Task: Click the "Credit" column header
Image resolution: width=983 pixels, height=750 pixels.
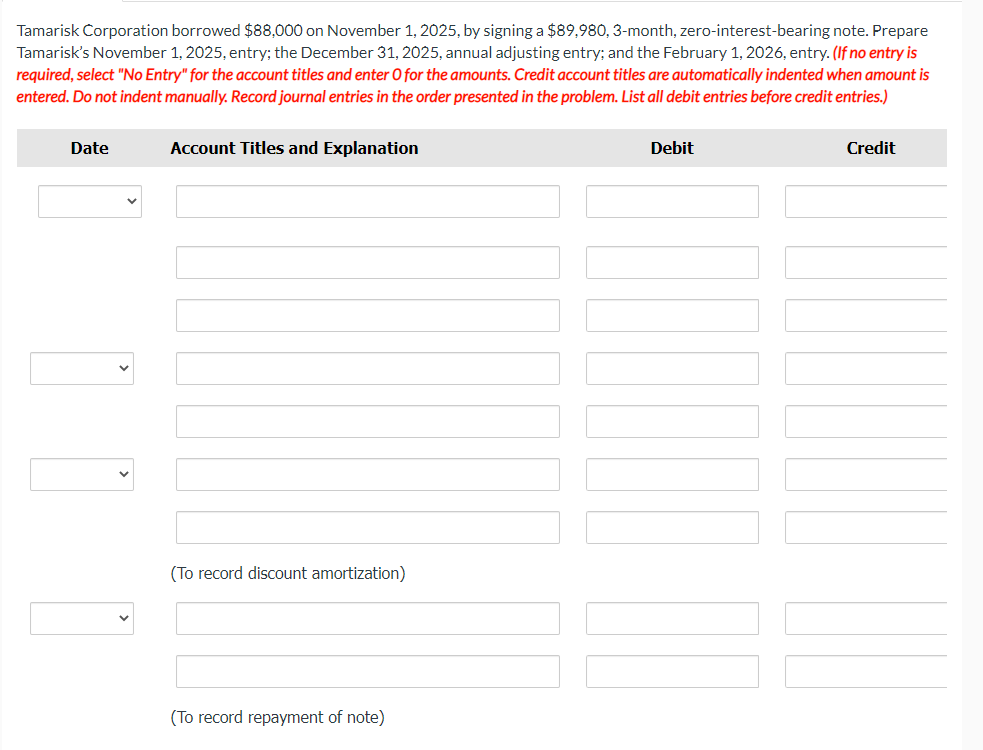Action: point(871,148)
